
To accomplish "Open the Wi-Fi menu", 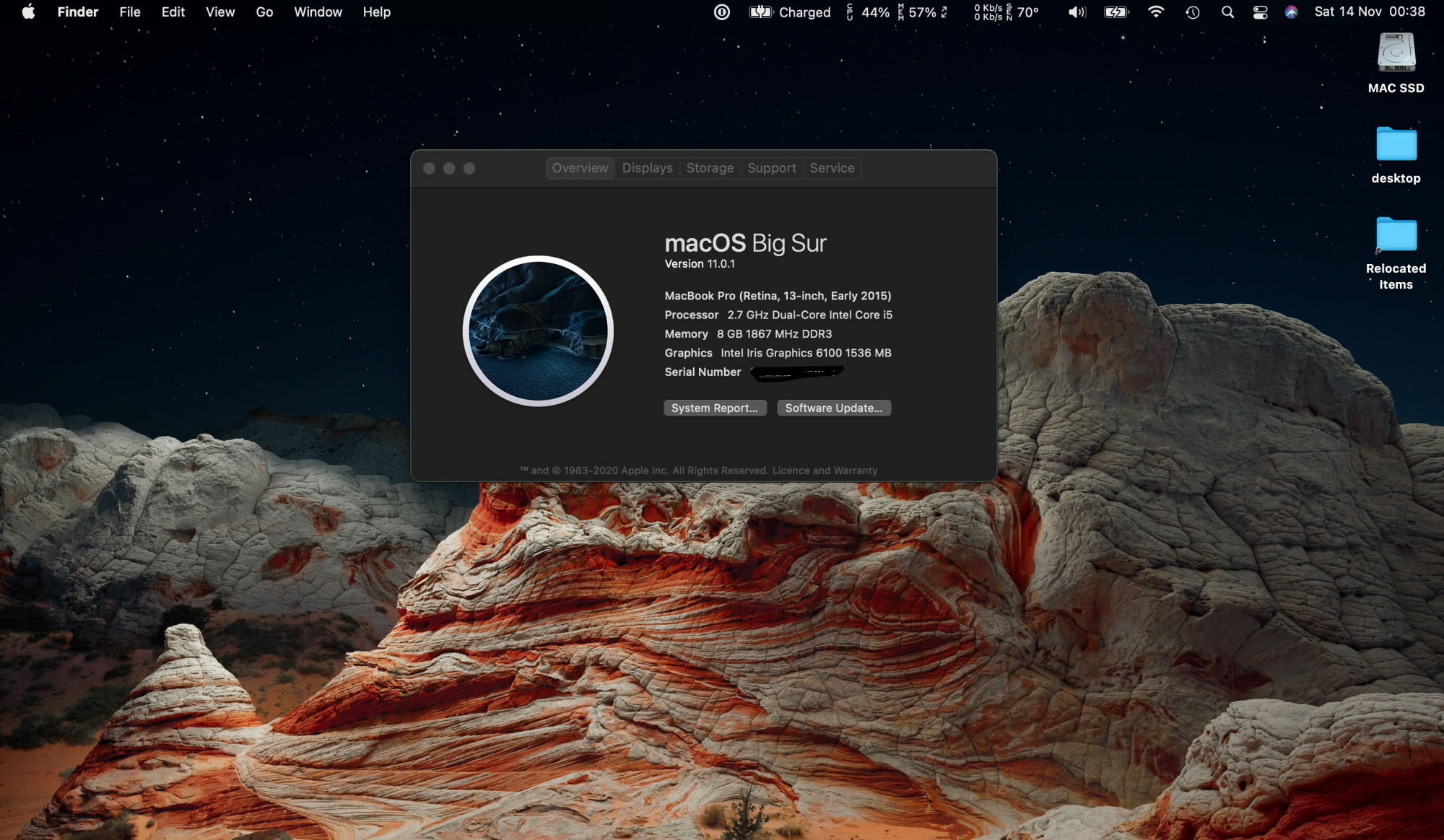I will point(1156,12).
